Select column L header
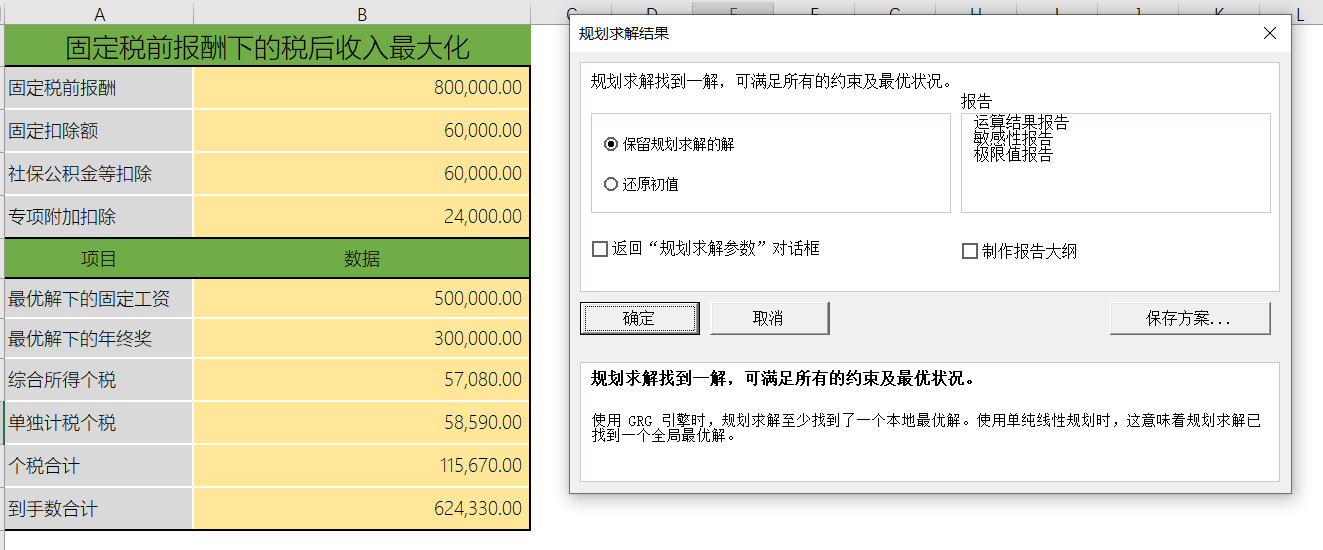This screenshot has height=550, width=1323. 1300,13
